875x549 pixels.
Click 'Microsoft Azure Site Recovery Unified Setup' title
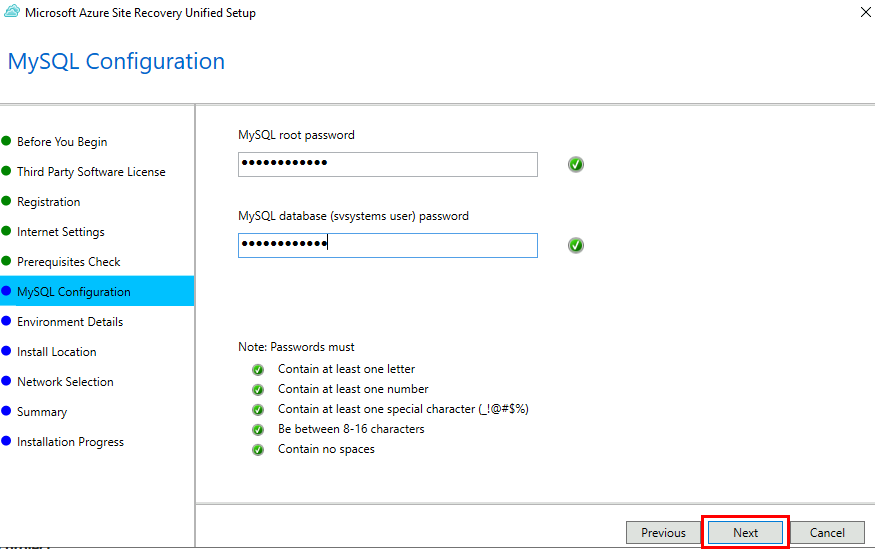pyautogui.click(x=141, y=13)
